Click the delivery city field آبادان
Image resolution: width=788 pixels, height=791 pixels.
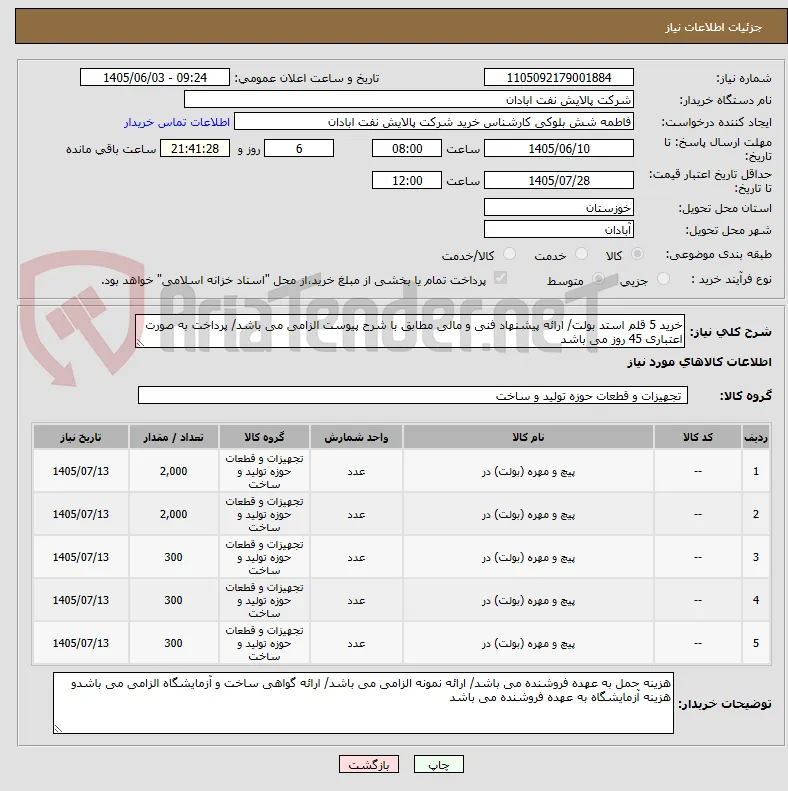coord(558,230)
